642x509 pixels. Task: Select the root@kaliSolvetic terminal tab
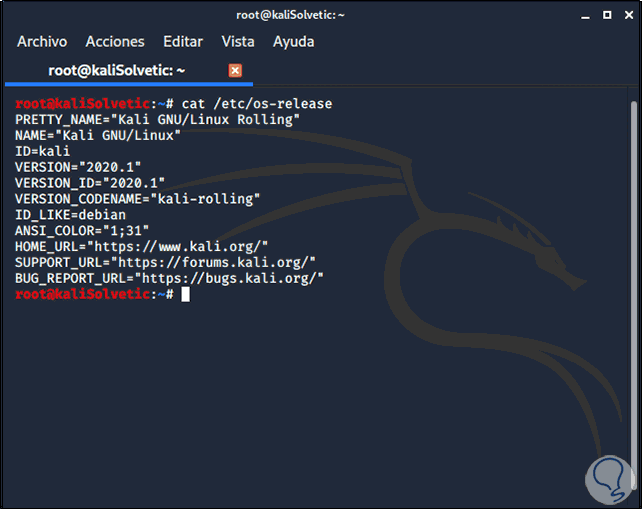click(118, 71)
